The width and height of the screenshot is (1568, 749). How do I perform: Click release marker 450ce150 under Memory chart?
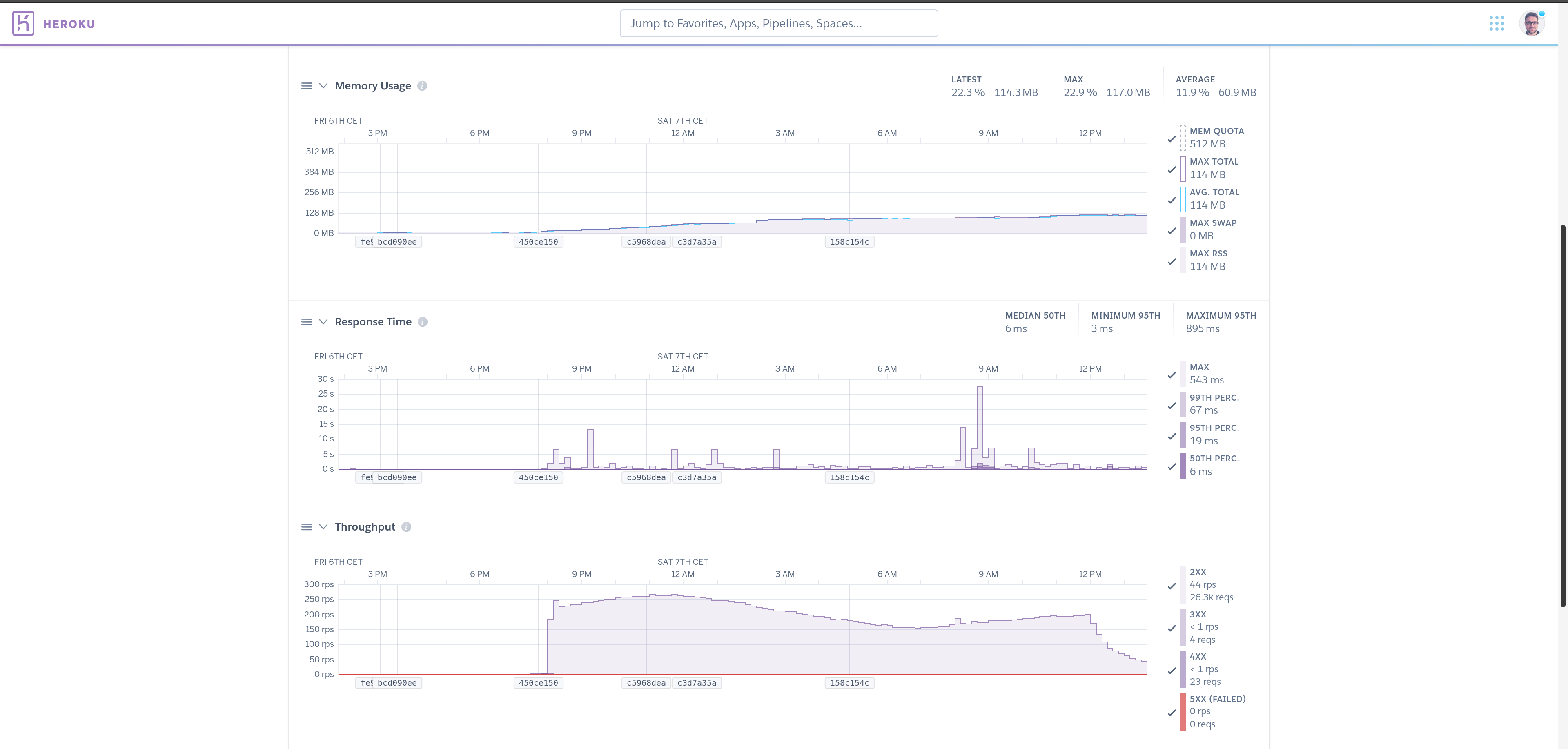pos(538,242)
